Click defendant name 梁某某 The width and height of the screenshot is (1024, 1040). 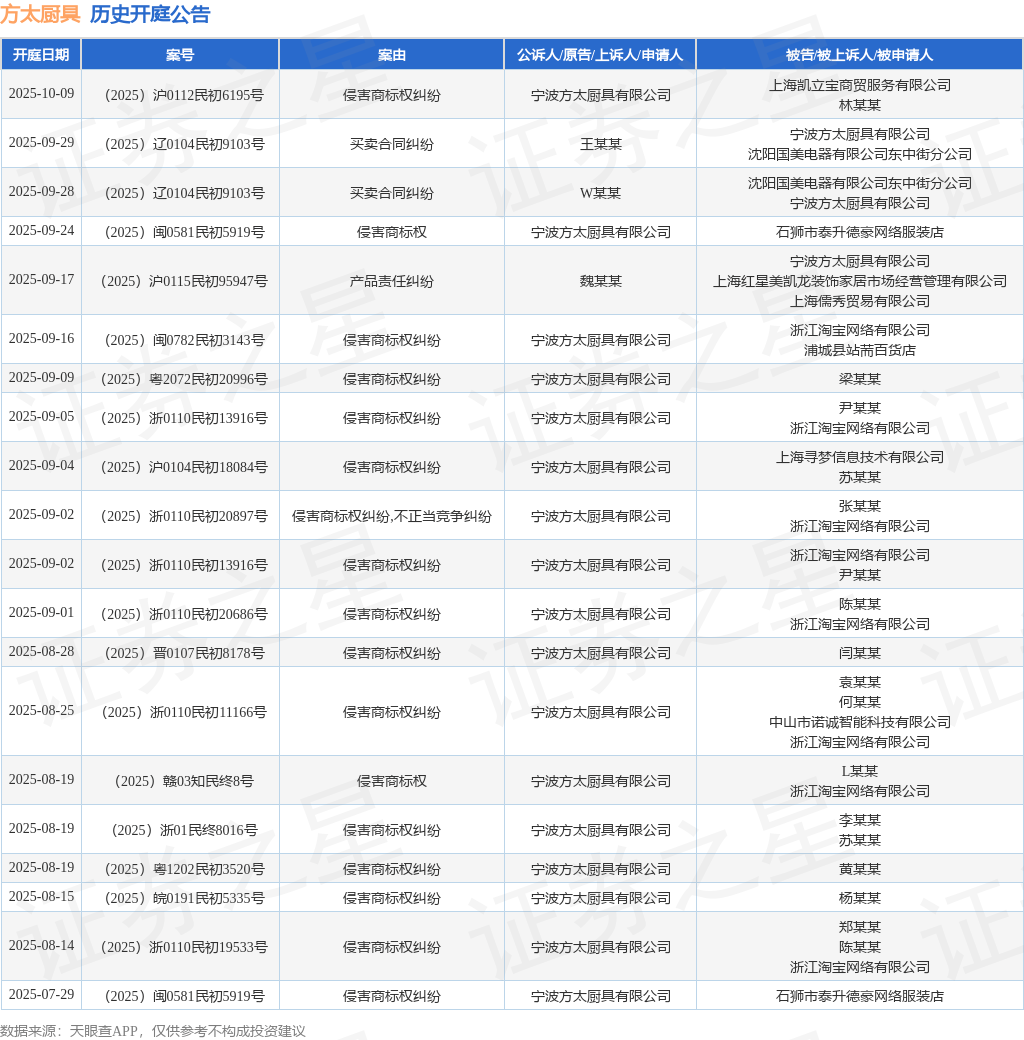click(860, 379)
